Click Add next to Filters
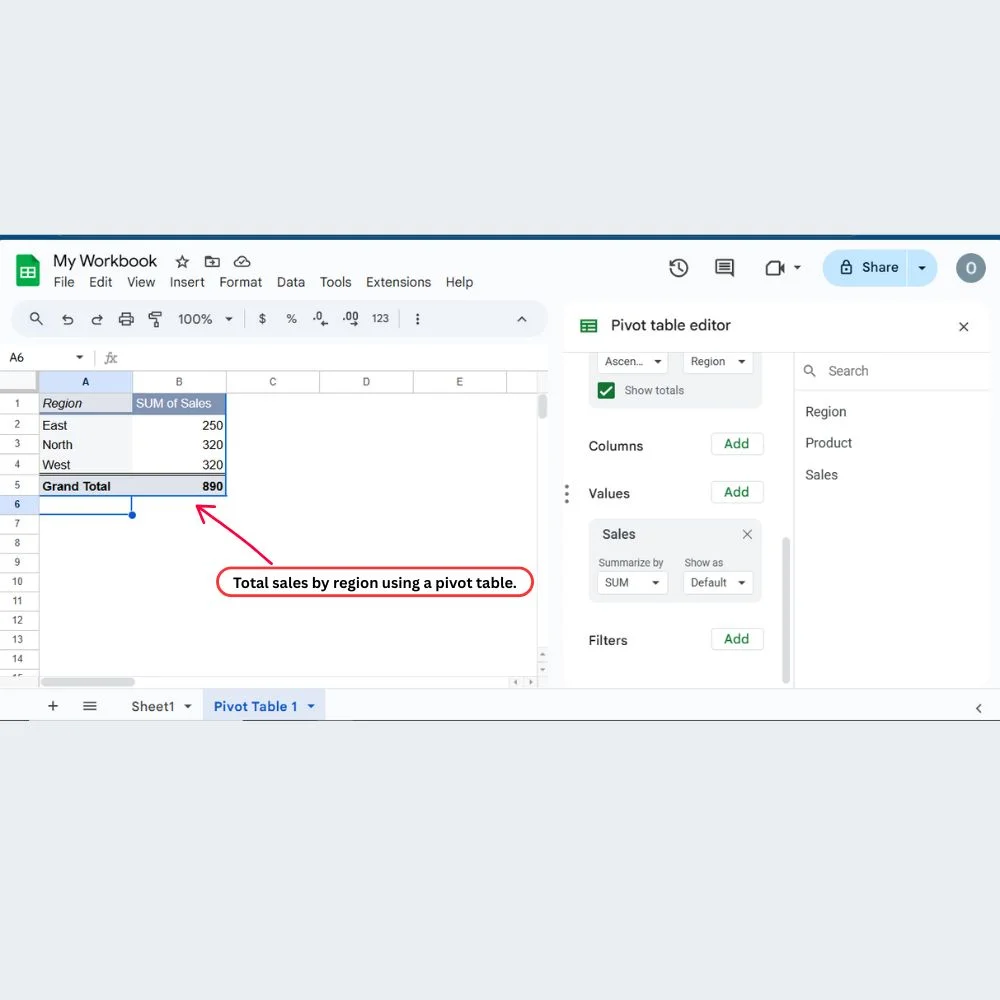The image size is (1000, 1000). [x=737, y=639]
